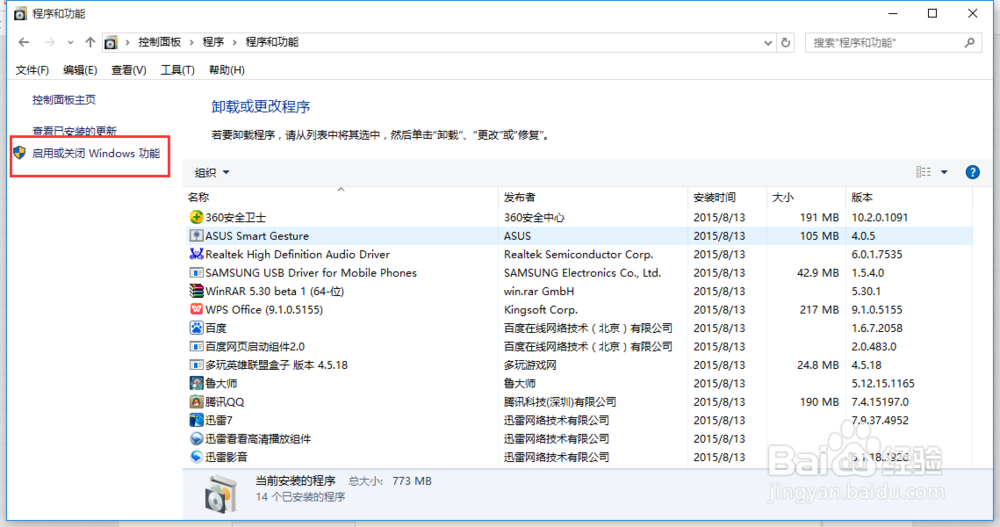Click the 腾讯QQ penguin icon
1000x527 pixels.
[x=196, y=402]
